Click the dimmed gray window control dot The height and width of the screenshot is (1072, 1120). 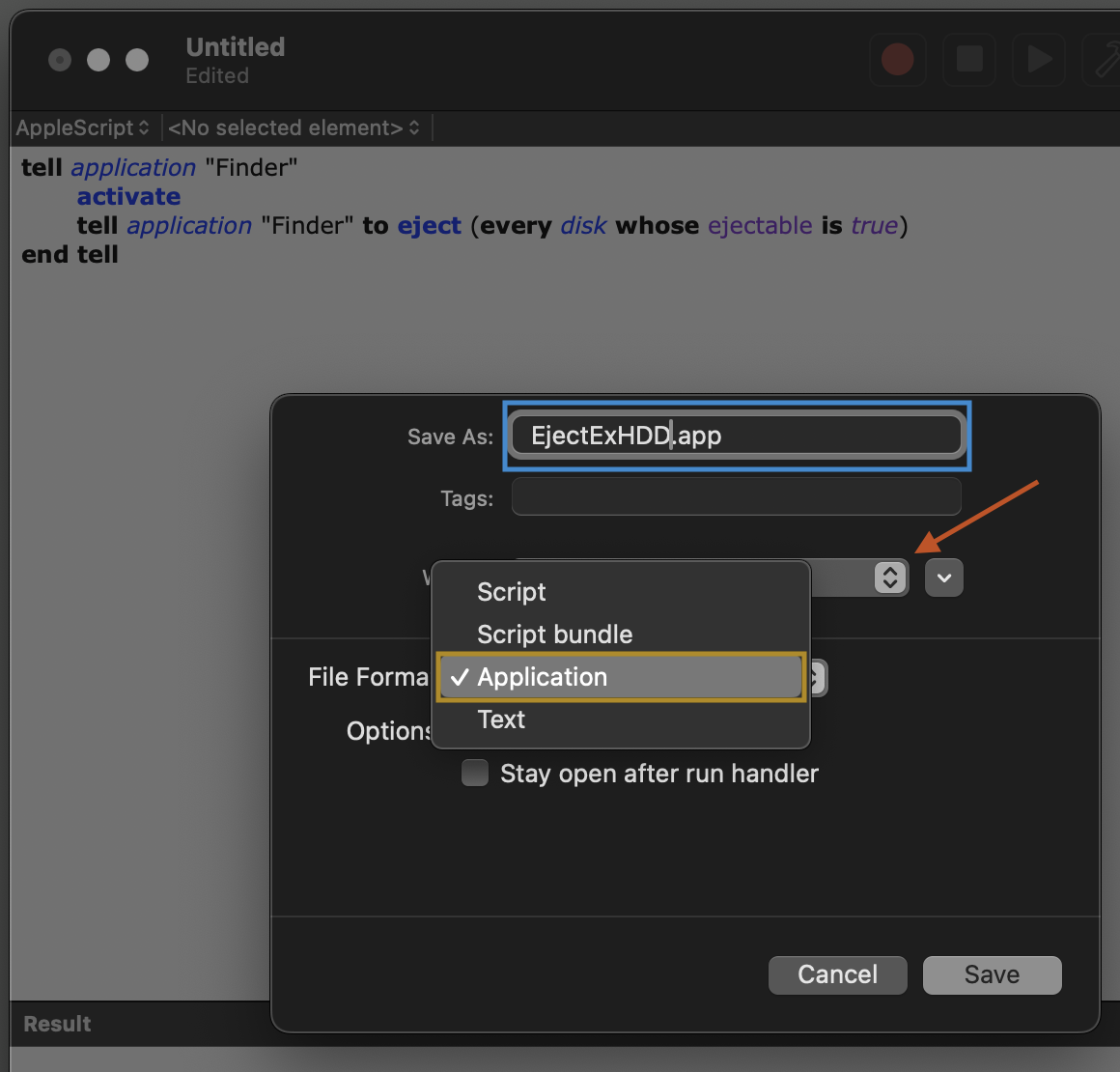point(59,60)
